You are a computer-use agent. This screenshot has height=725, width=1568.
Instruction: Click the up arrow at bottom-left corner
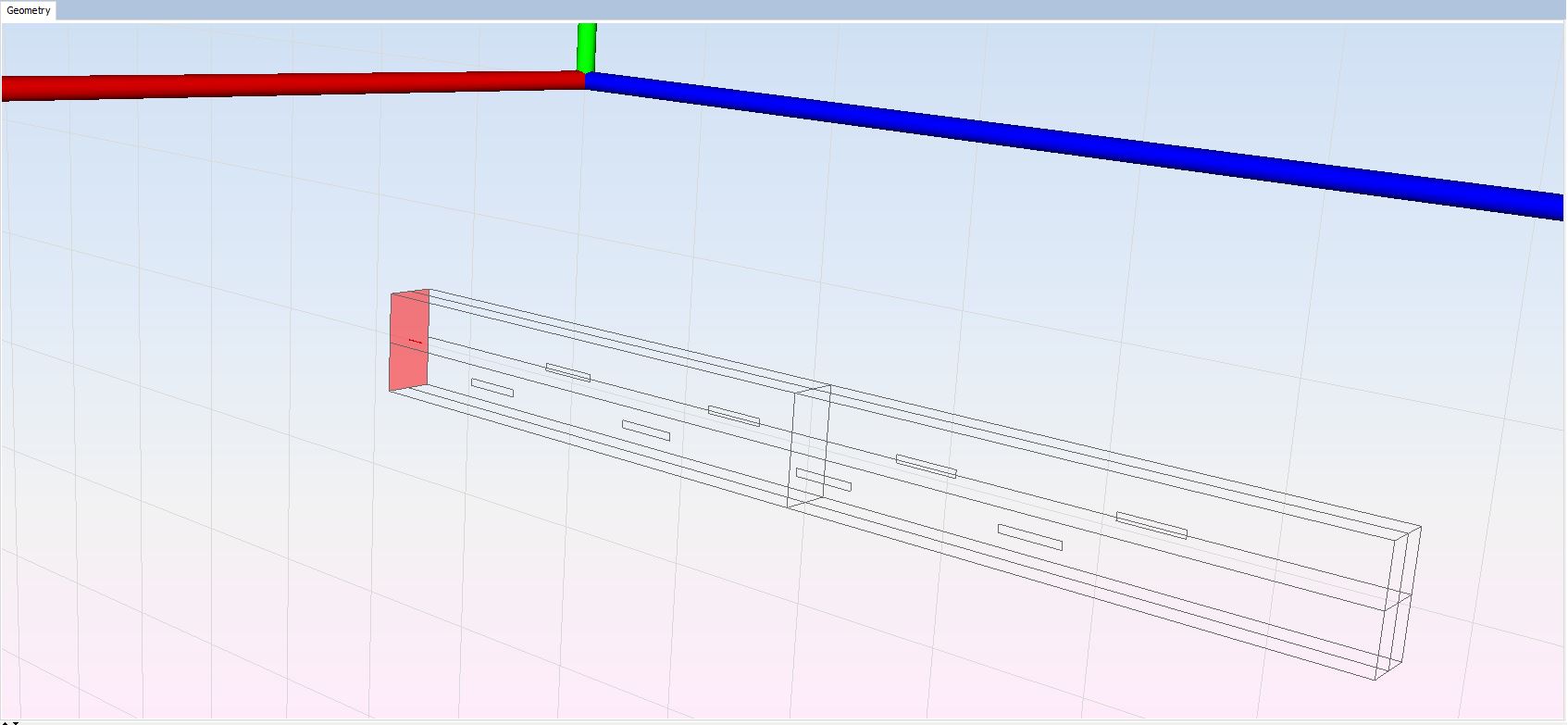tap(6, 722)
